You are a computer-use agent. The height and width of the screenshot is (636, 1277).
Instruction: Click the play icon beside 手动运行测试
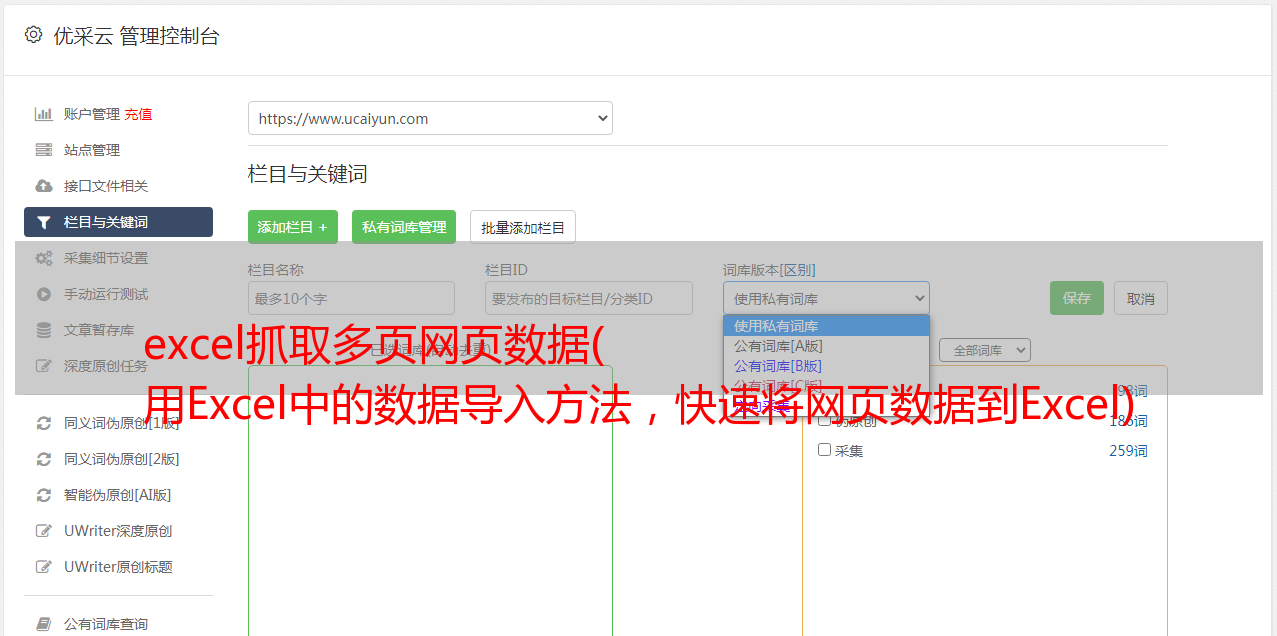tap(44, 294)
